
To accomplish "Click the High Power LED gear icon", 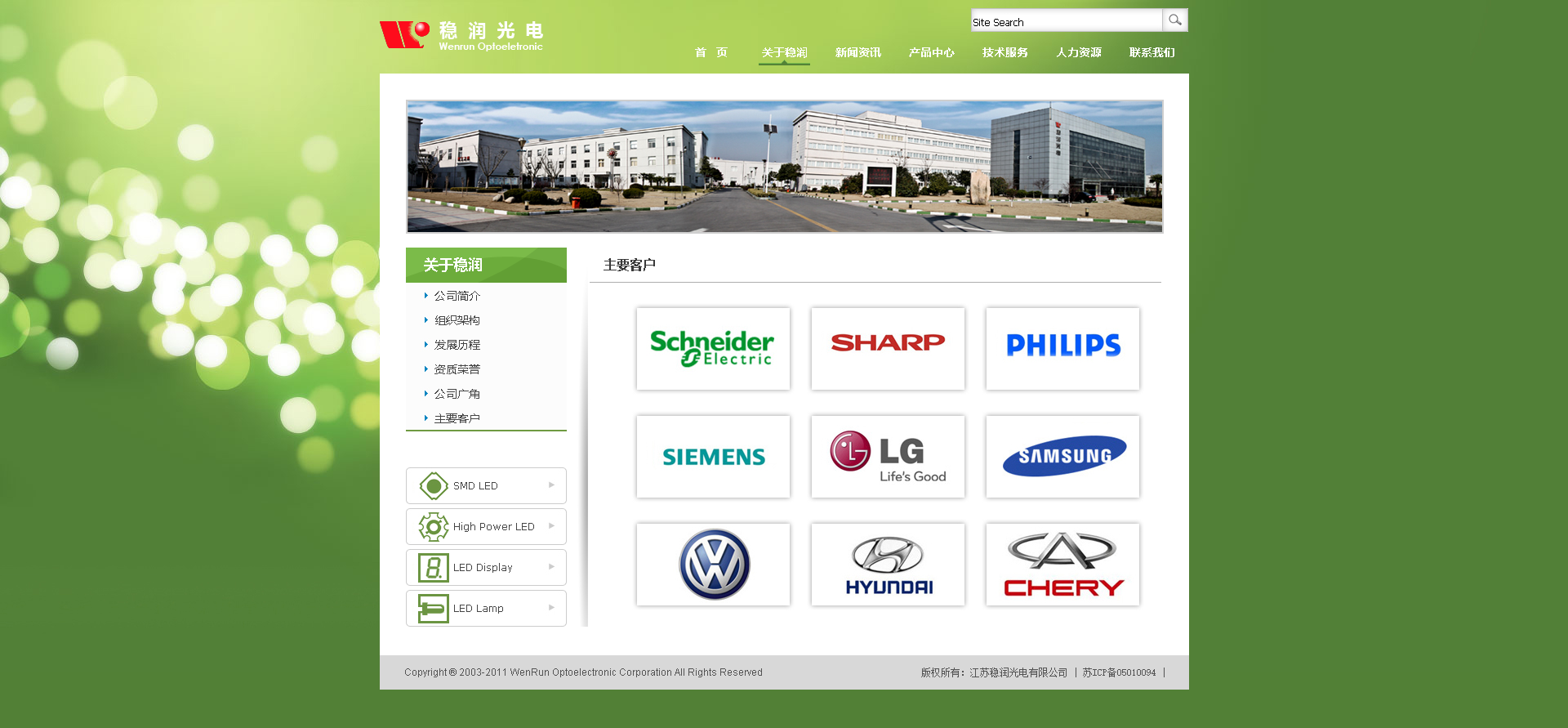I will pyautogui.click(x=433, y=527).
